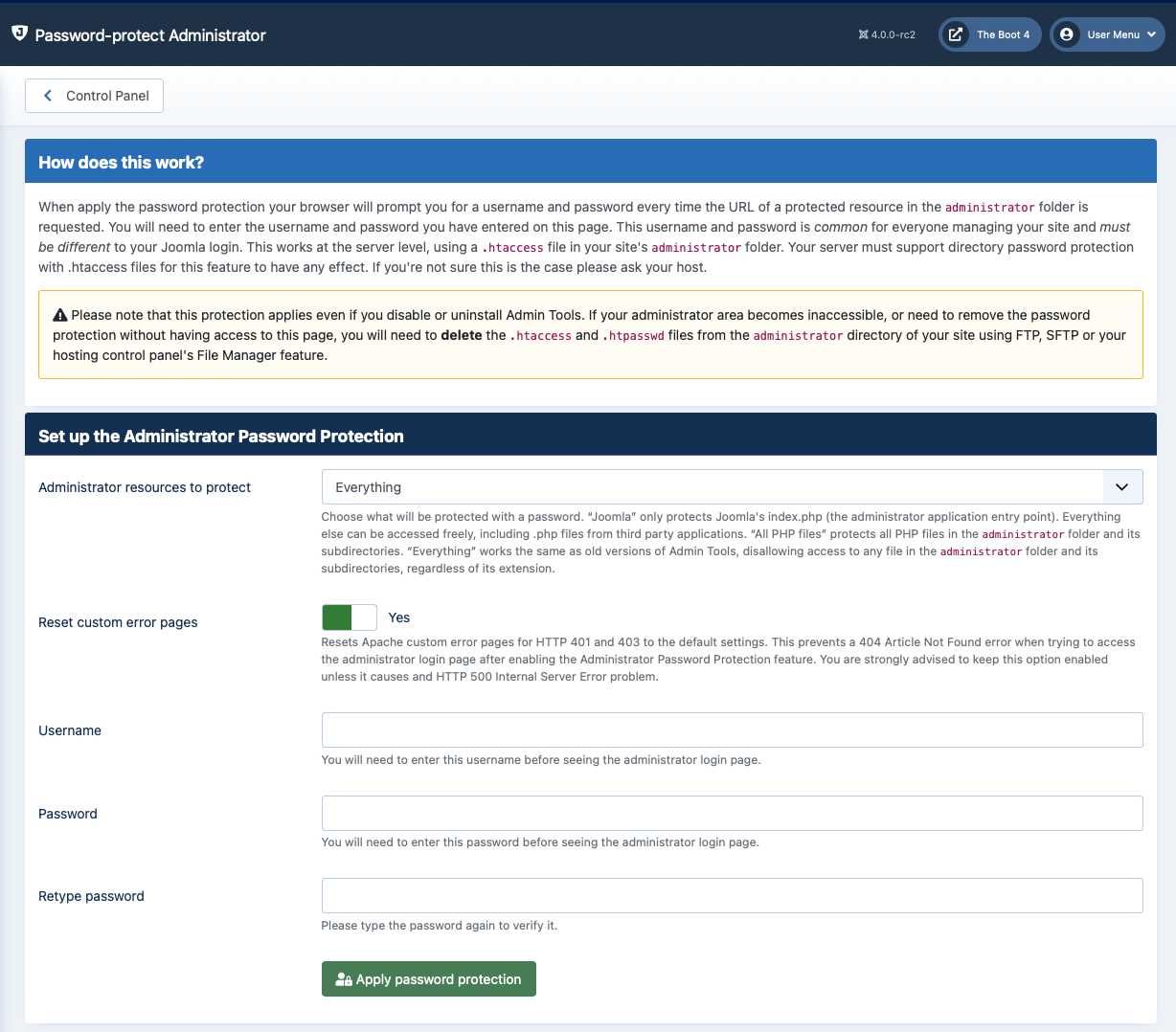Click the Yes label next to the switch
Viewport: 1176px width, 1032px height.
tap(399, 617)
